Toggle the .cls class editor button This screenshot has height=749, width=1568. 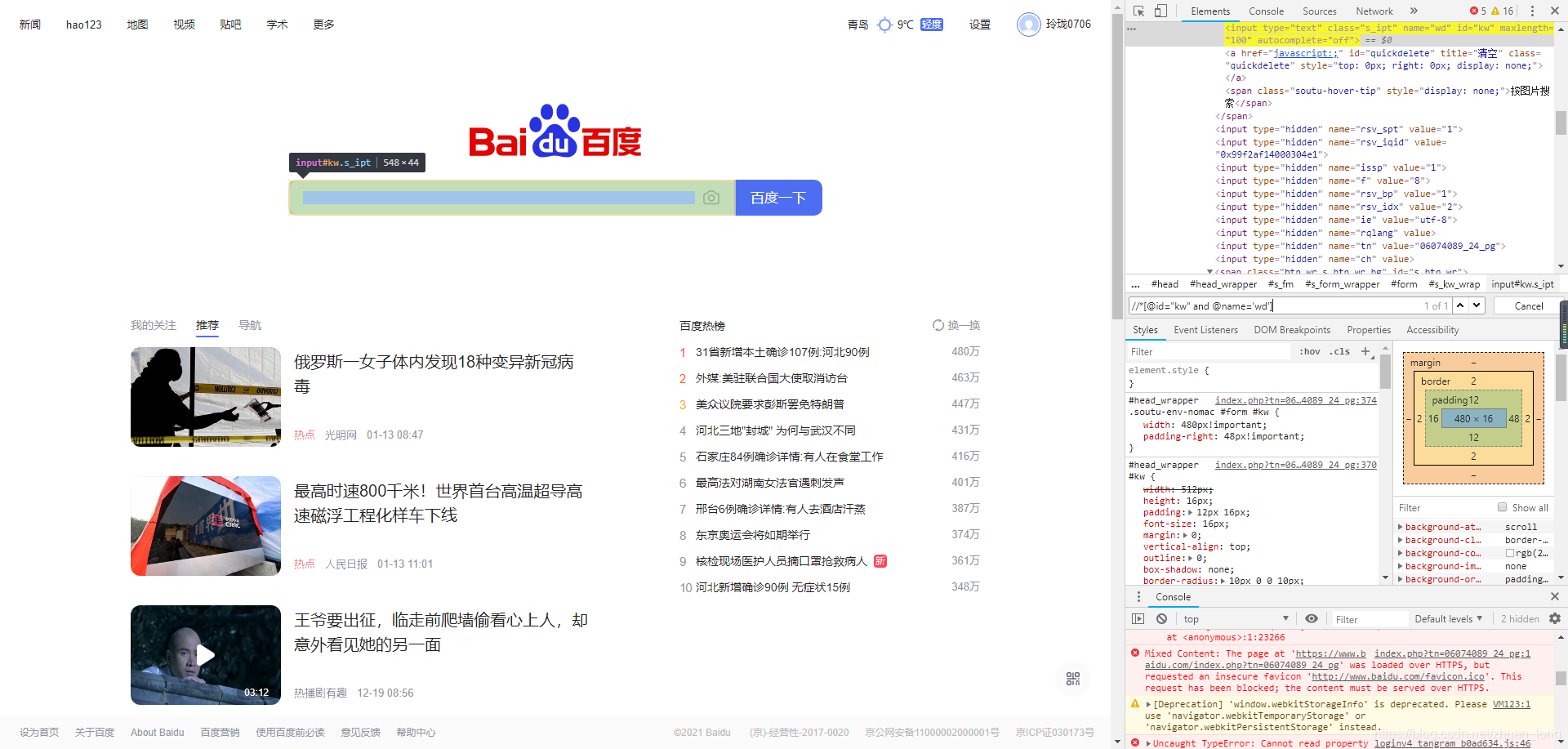click(1339, 351)
